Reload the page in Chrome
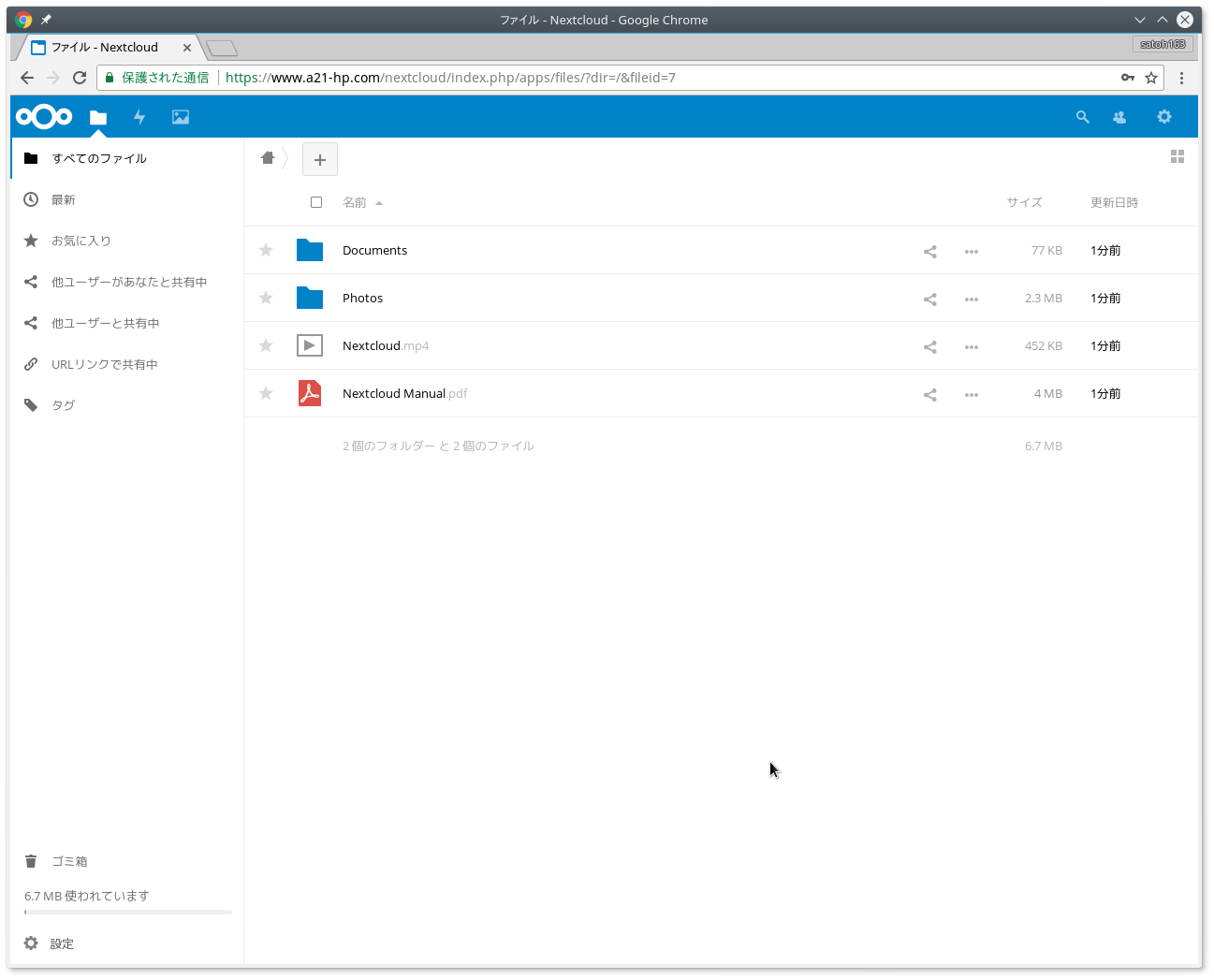Image resolution: width=1214 pixels, height=980 pixels. (x=80, y=78)
